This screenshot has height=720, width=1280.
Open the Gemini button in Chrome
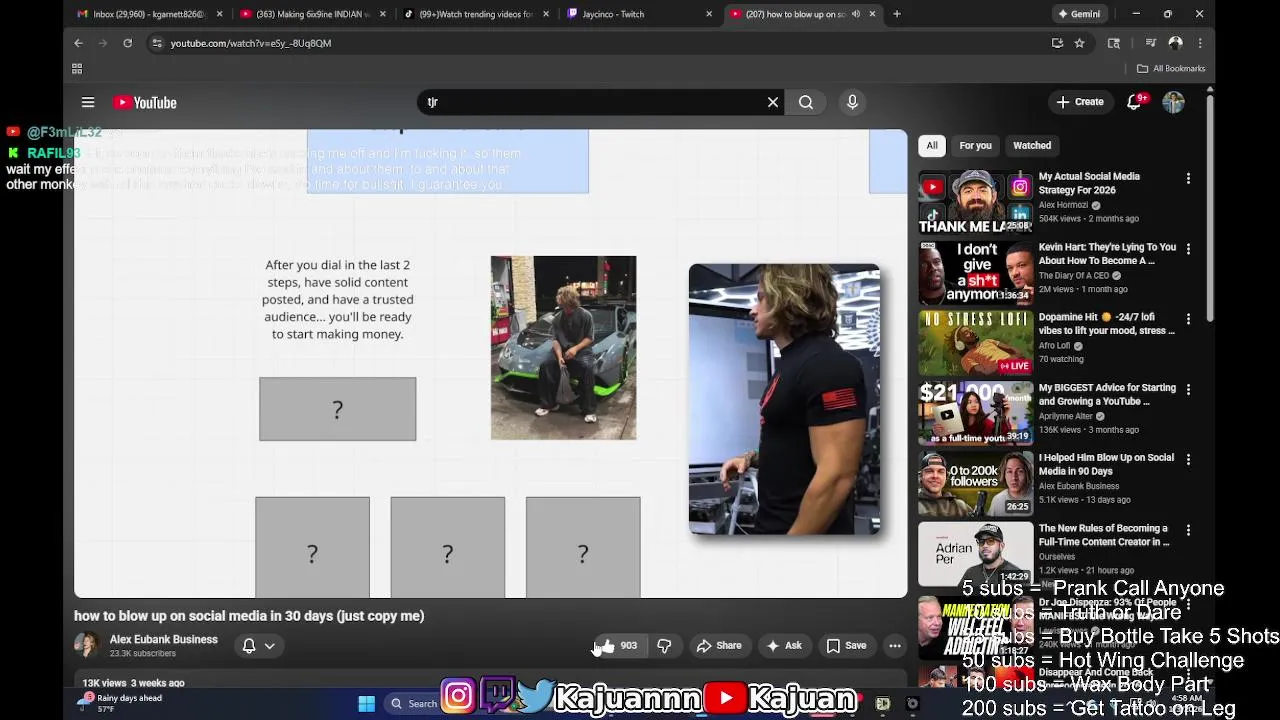point(1079,14)
